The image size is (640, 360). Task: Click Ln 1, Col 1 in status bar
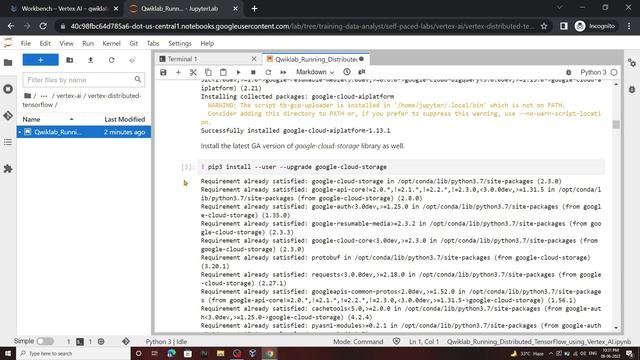(x=424, y=342)
